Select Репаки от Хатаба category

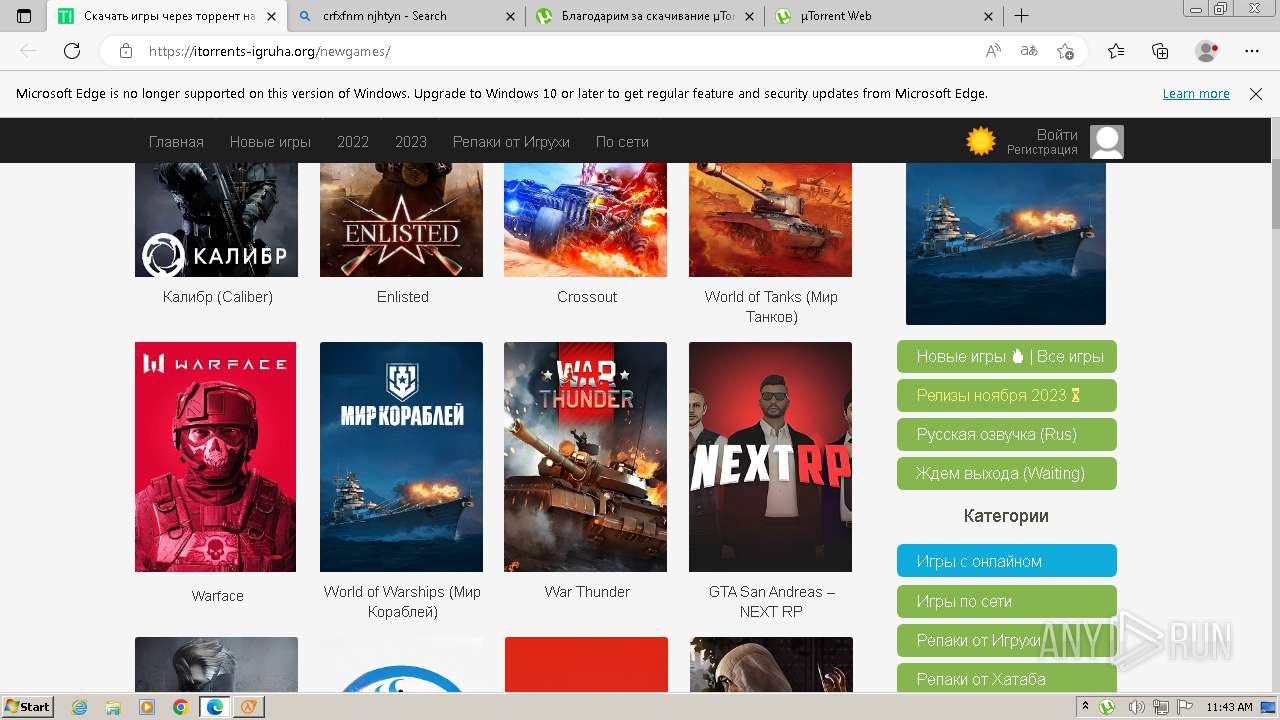click(1007, 679)
